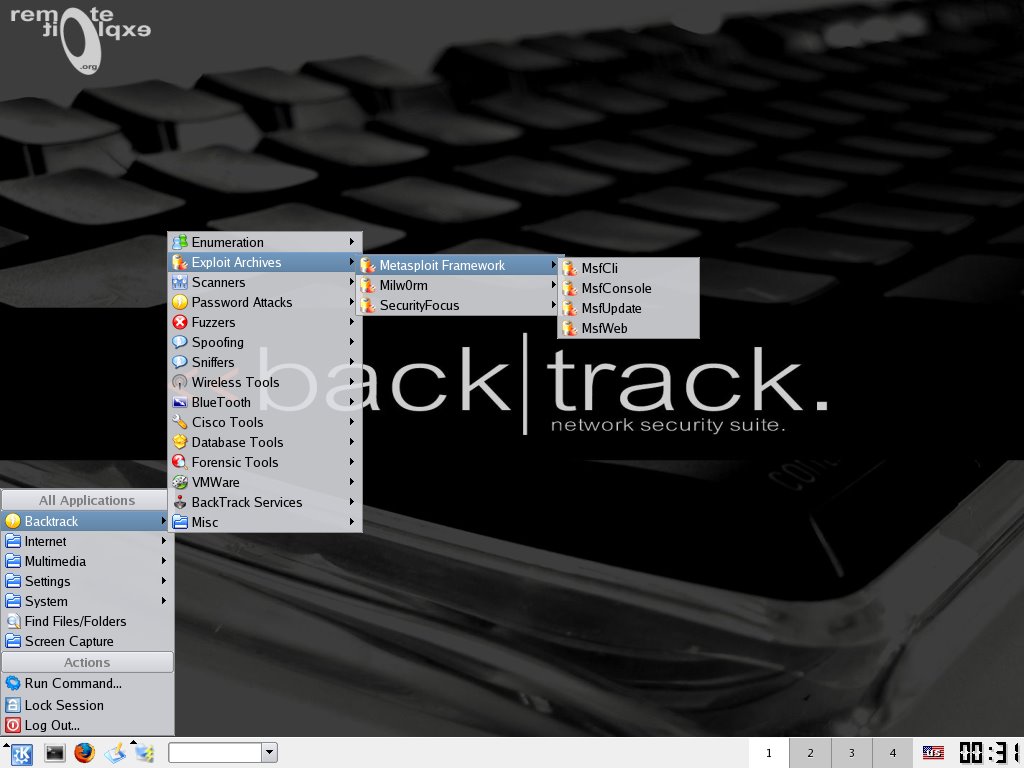Click the Cisco Tools wrench icon
This screenshot has width=1024, height=768.
180,422
